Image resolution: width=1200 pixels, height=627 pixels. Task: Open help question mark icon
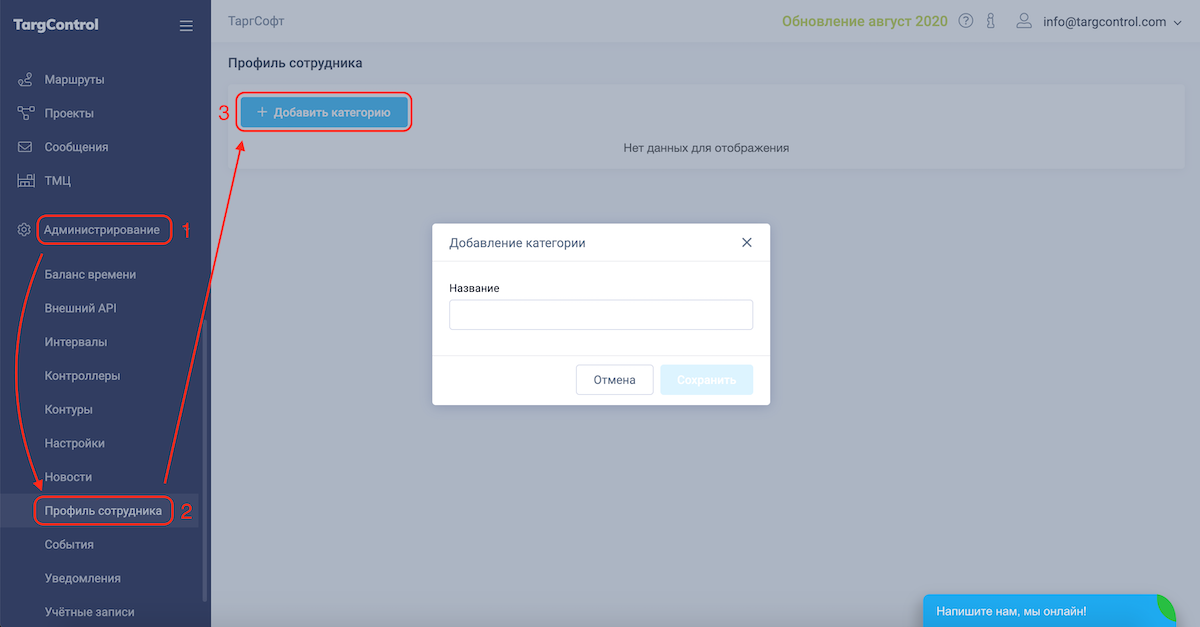(x=965, y=21)
